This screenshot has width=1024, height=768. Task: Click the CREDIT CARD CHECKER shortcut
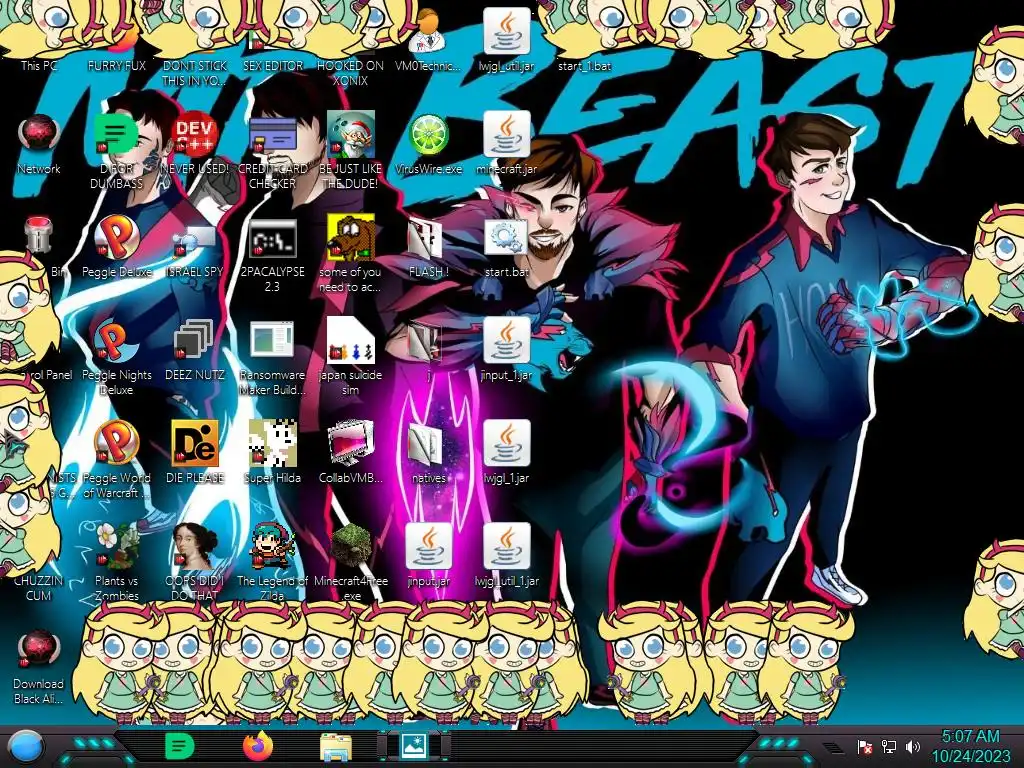(x=272, y=135)
